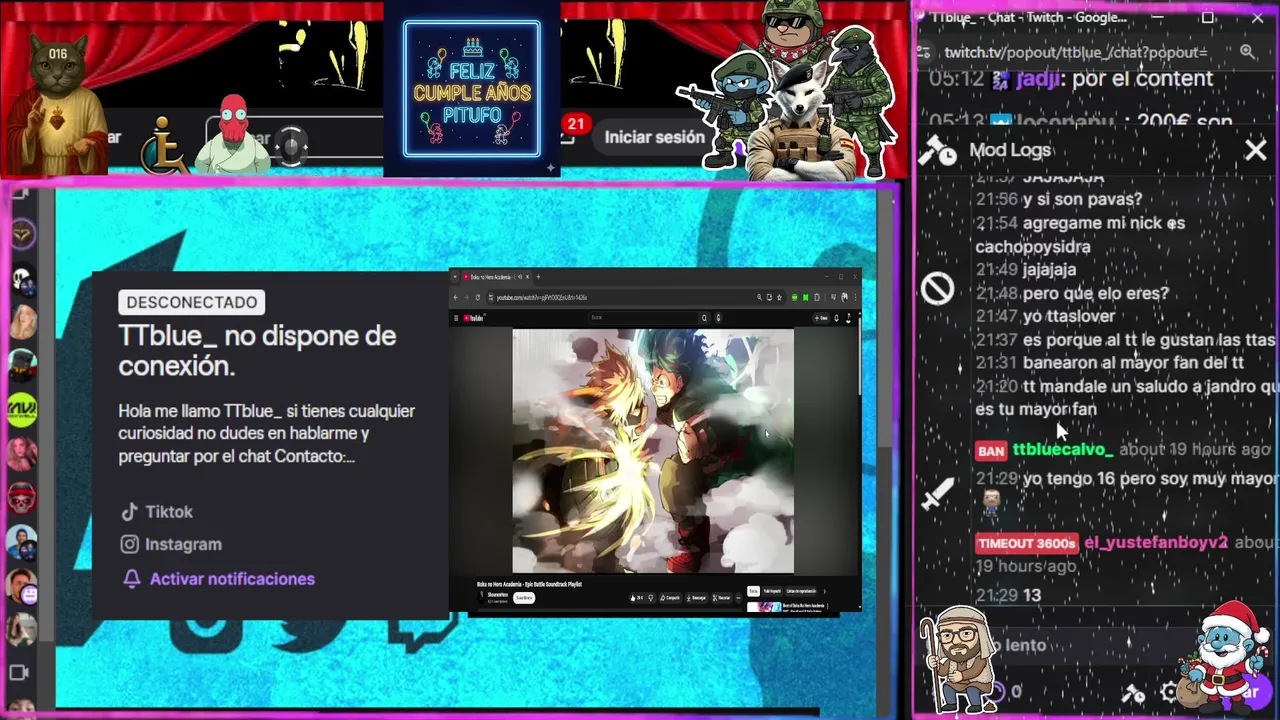Click the red 21 notification badge
The image size is (1280, 720).
coord(575,124)
